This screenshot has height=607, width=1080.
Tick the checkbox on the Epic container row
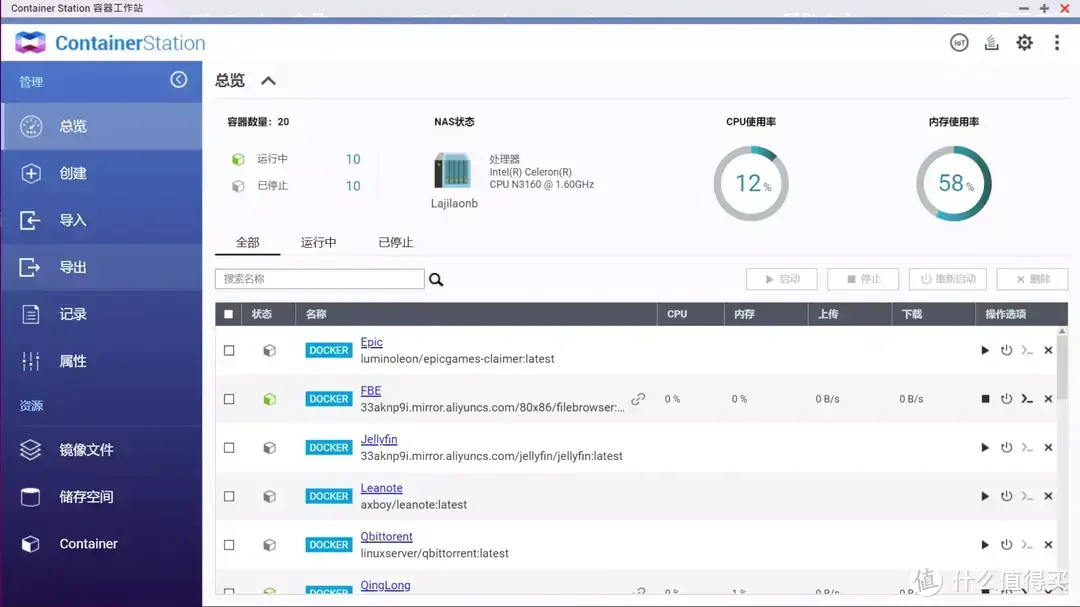pos(228,350)
